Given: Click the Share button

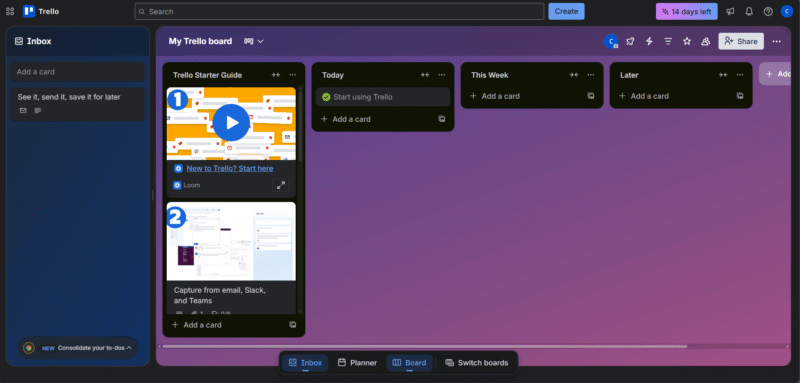Looking at the screenshot, I should pyautogui.click(x=741, y=41).
